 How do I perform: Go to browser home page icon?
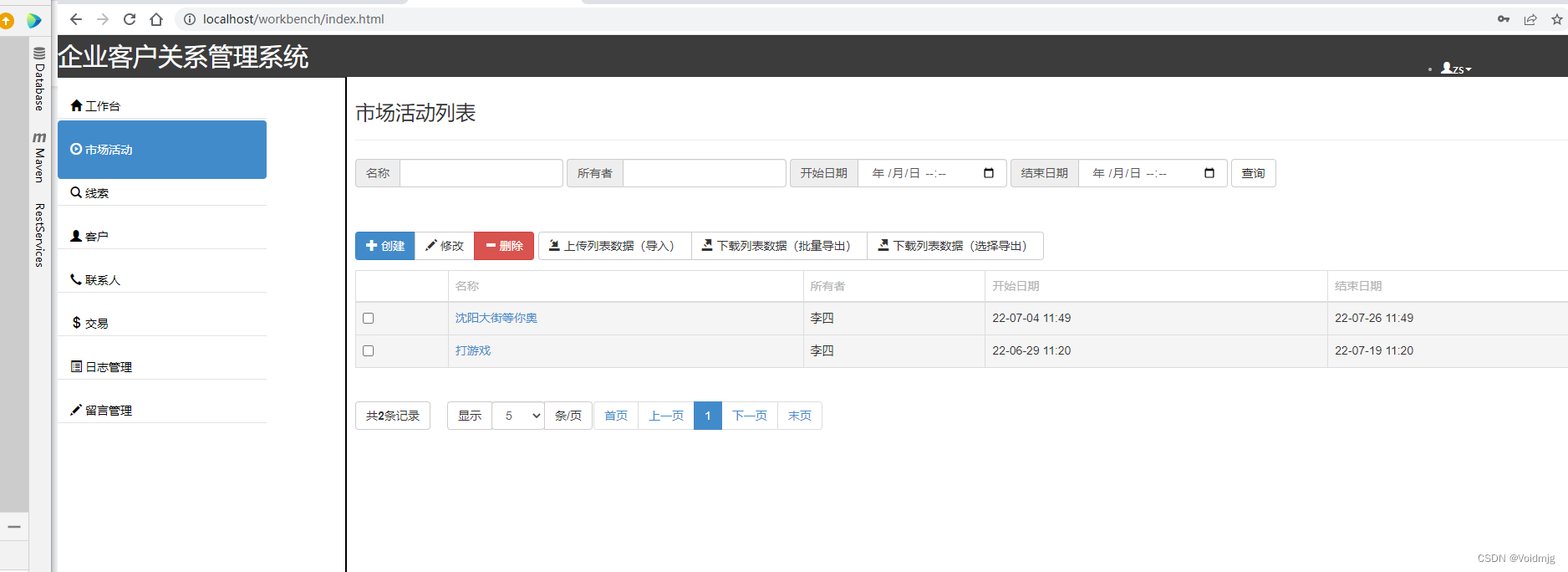156,19
